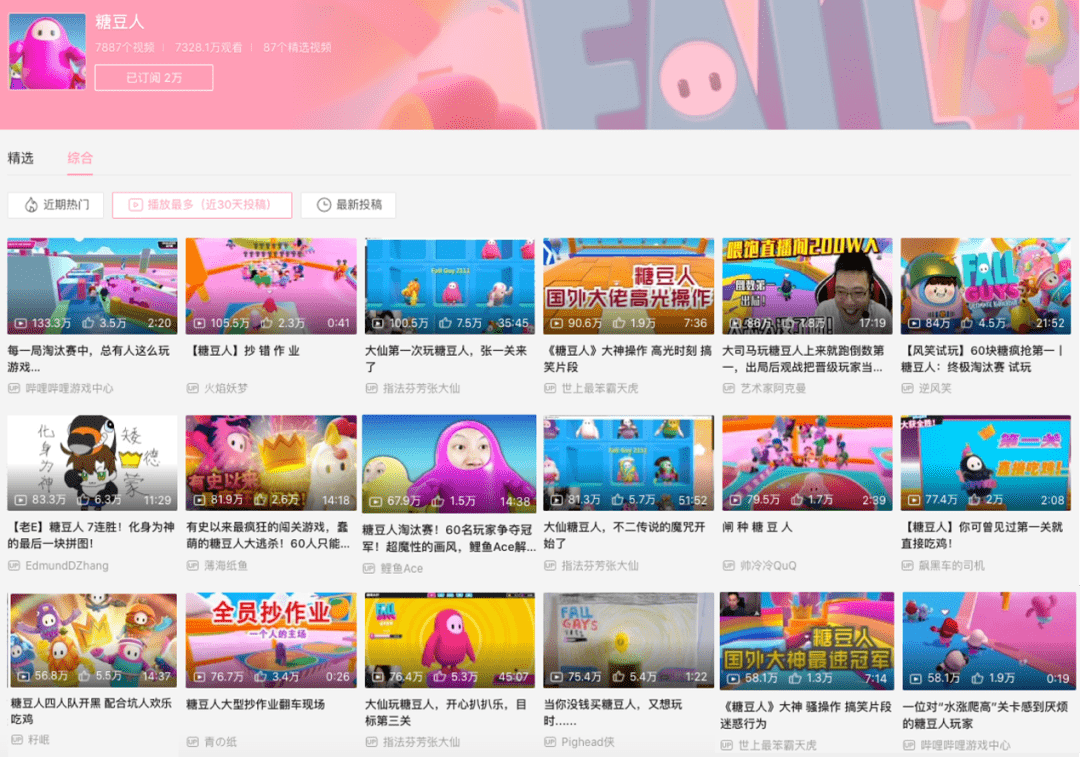Toggle the 已订阅 2万 subscription button

(x=153, y=78)
